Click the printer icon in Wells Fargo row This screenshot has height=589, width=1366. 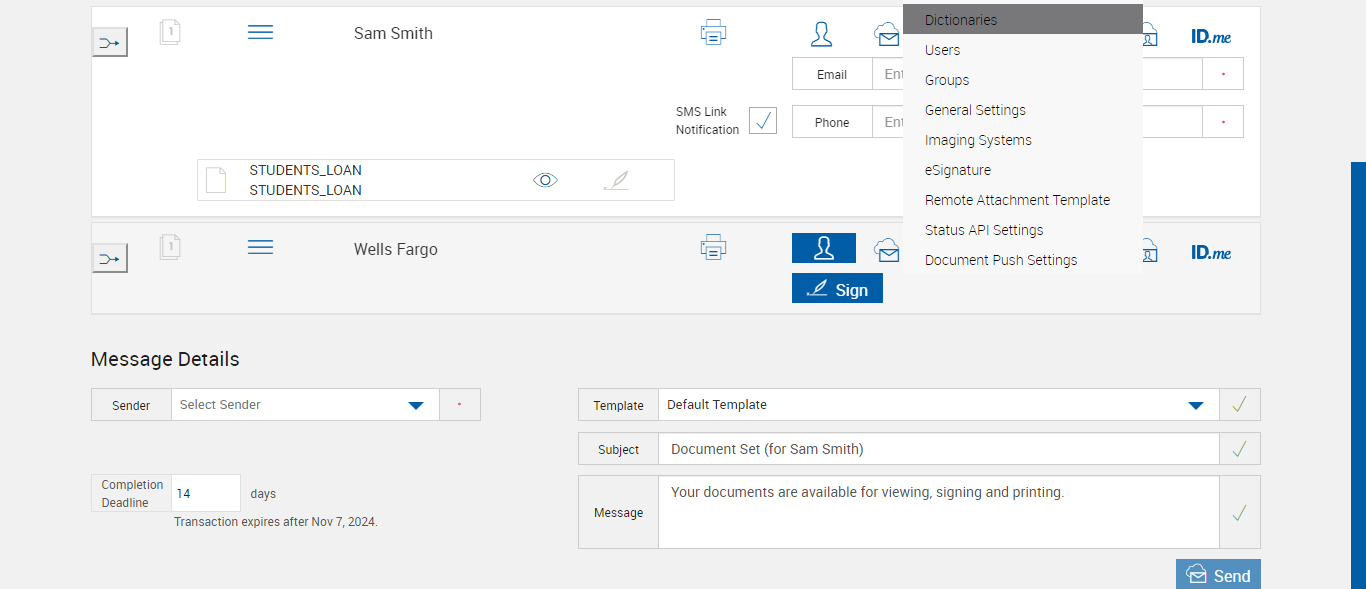pyautogui.click(x=713, y=247)
